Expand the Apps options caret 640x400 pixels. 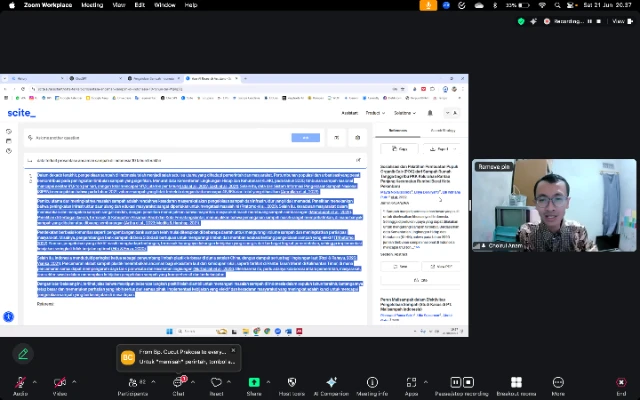pyautogui.click(x=426, y=382)
